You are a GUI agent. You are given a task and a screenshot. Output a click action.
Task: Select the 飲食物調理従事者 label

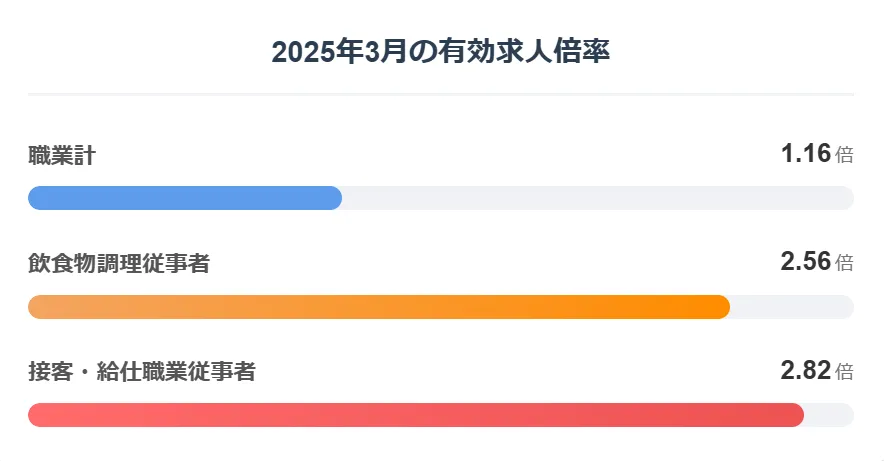[x=119, y=264]
